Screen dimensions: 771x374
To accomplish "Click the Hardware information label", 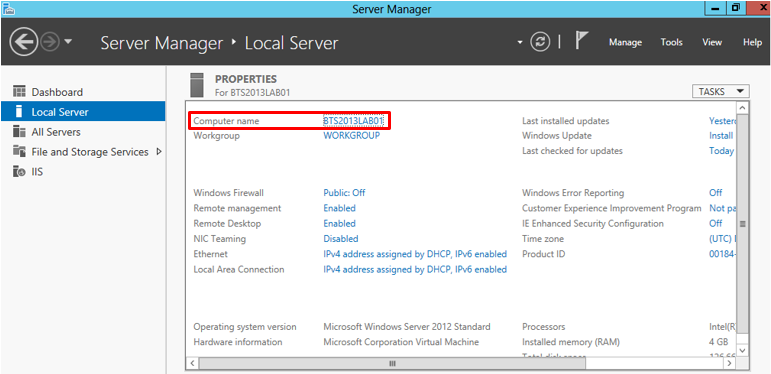I will point(237,342).
